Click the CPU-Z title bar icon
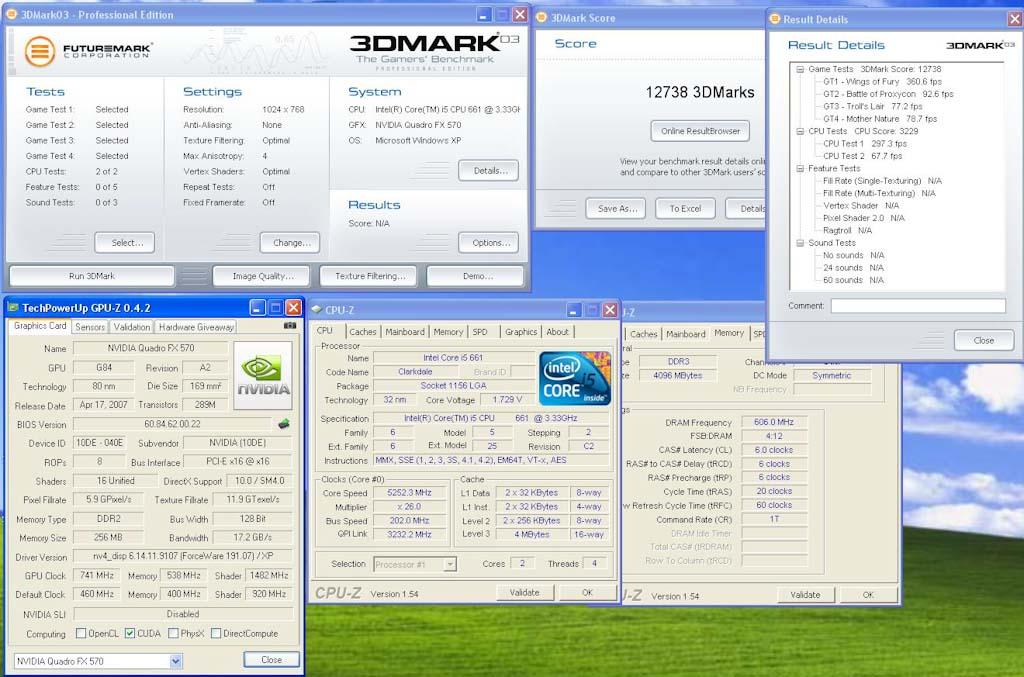Viewport: 1024px width, 677px height. [317, 310]
